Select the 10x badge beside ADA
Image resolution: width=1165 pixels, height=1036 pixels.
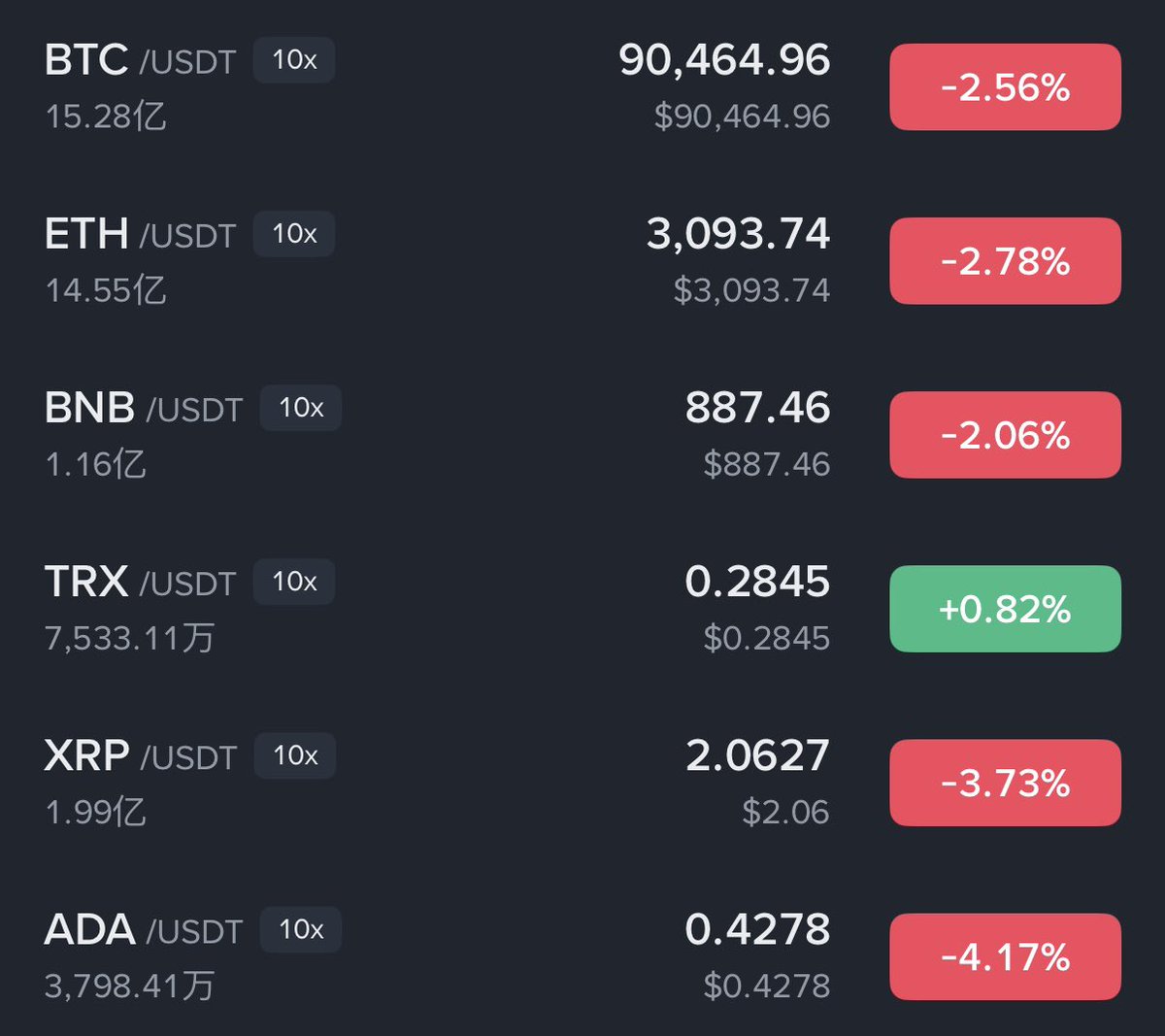coord(301,929)
